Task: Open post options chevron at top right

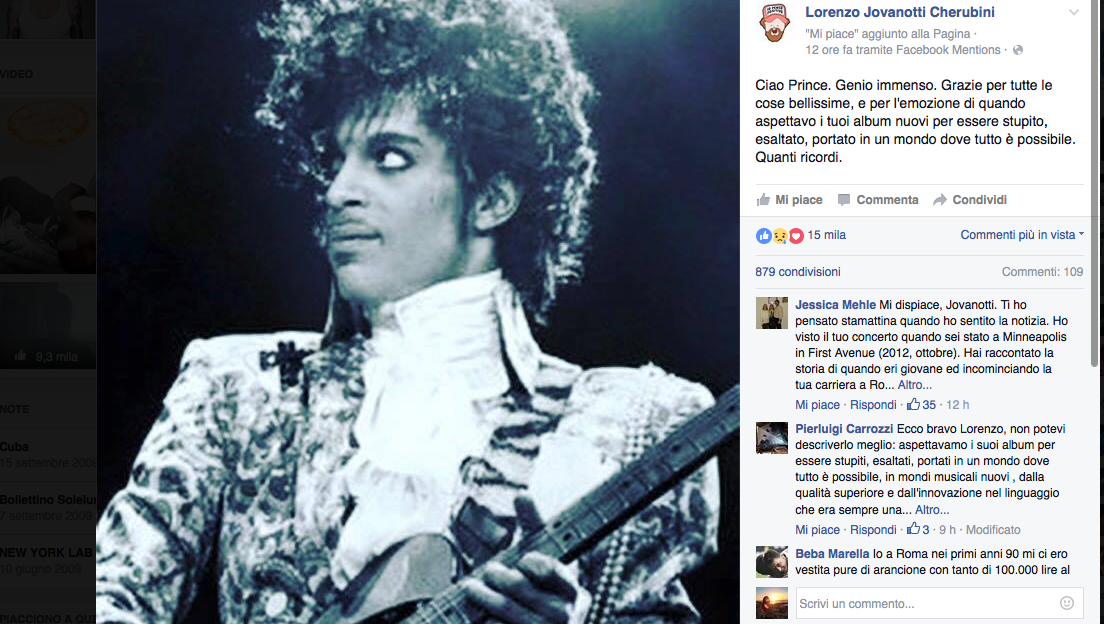Action: pyautogui.click(x=1074, y=12)
